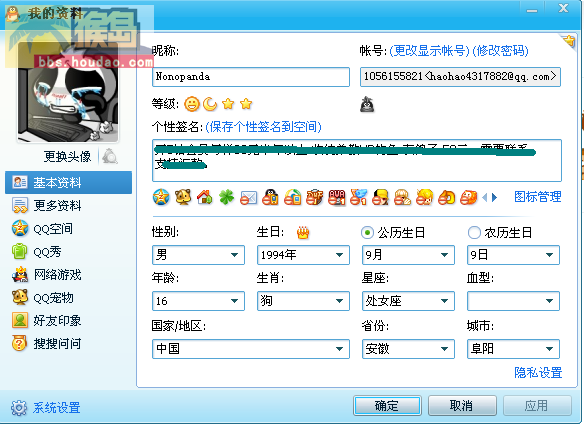Open the mail envelope icon

248,197
